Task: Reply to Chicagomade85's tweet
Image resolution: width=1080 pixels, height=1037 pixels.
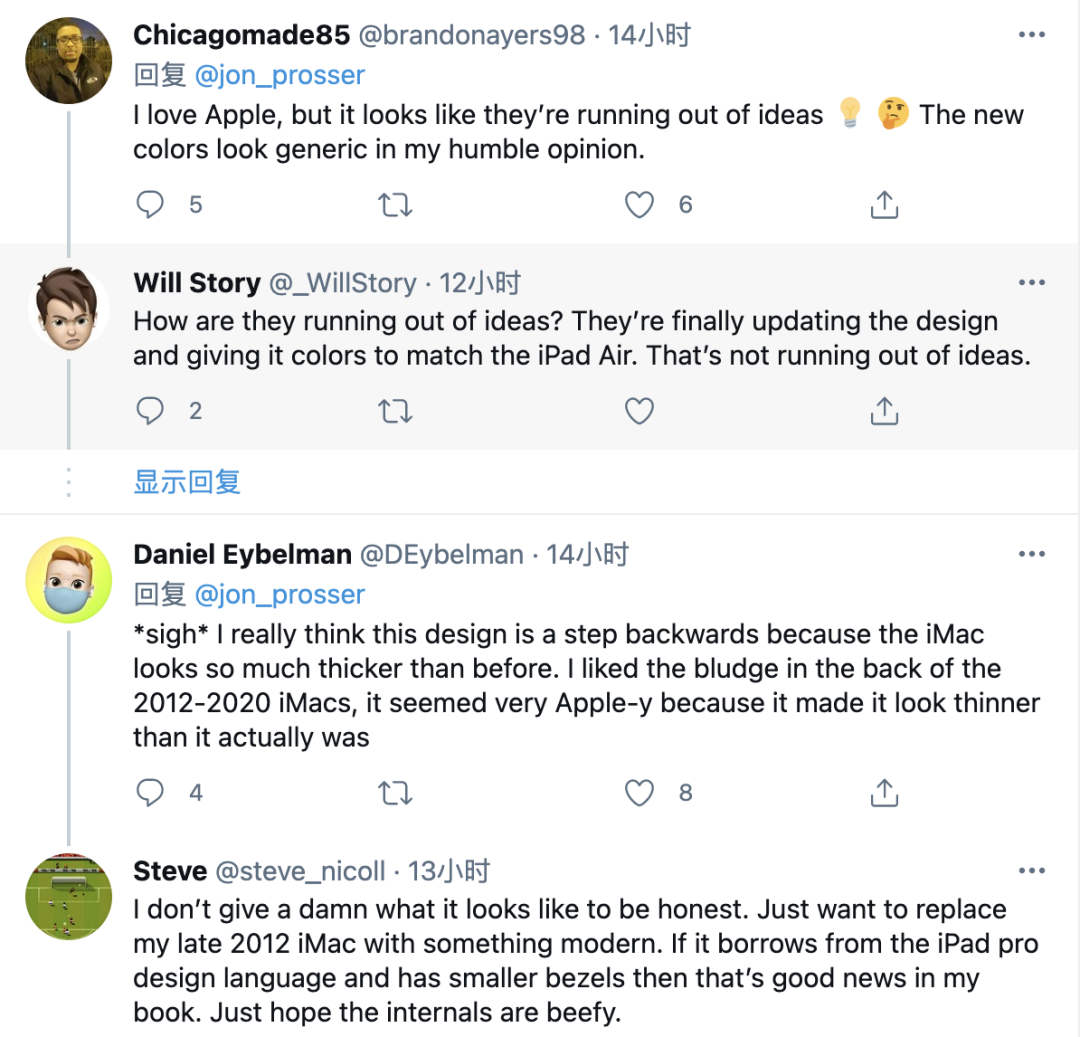Action: pos(150,205)
